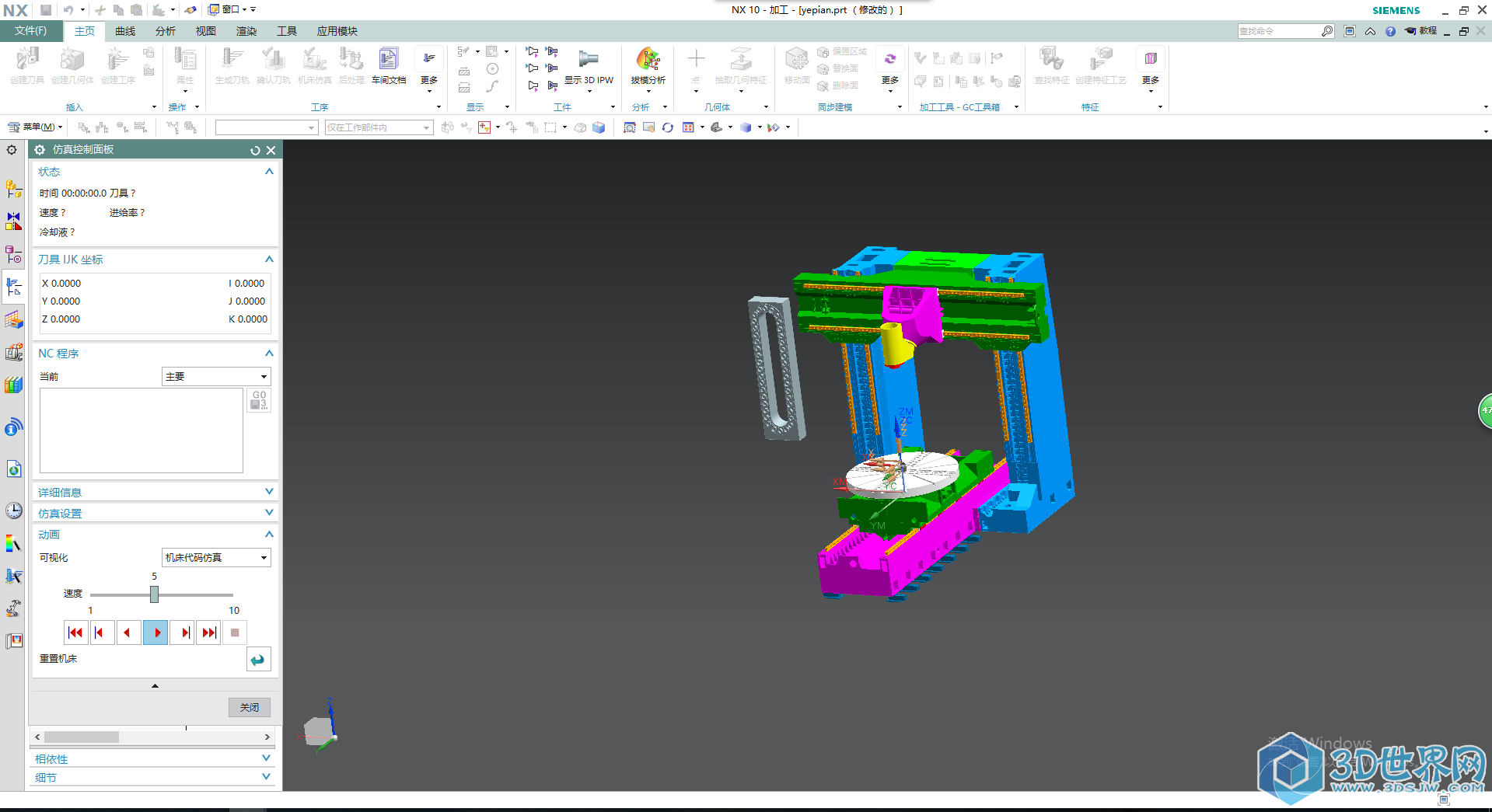Click the Undo arrow icon
The width and height of the screenshot is (1492, 812).
tap(68, 10)
